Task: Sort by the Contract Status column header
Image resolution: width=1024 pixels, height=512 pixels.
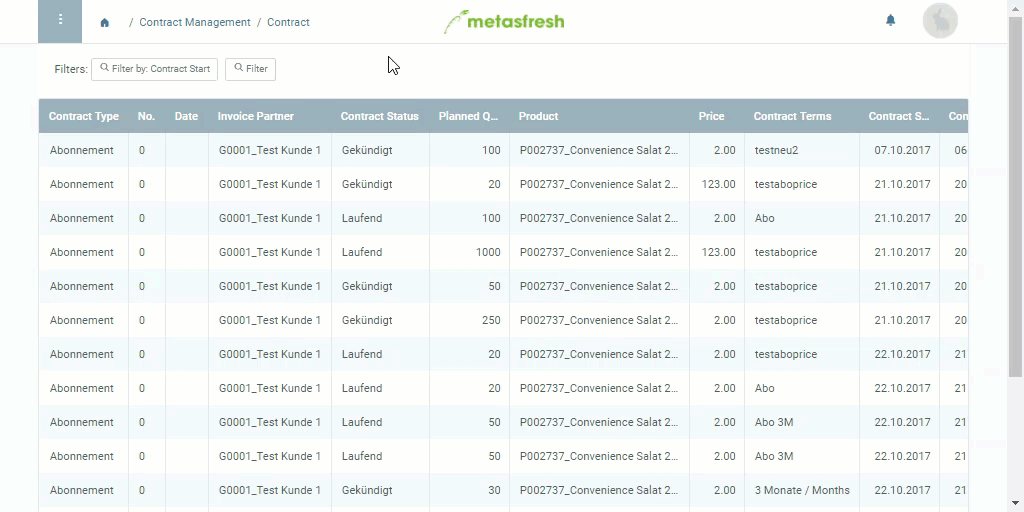Action: pyautogui.click(x=379, y=116)
